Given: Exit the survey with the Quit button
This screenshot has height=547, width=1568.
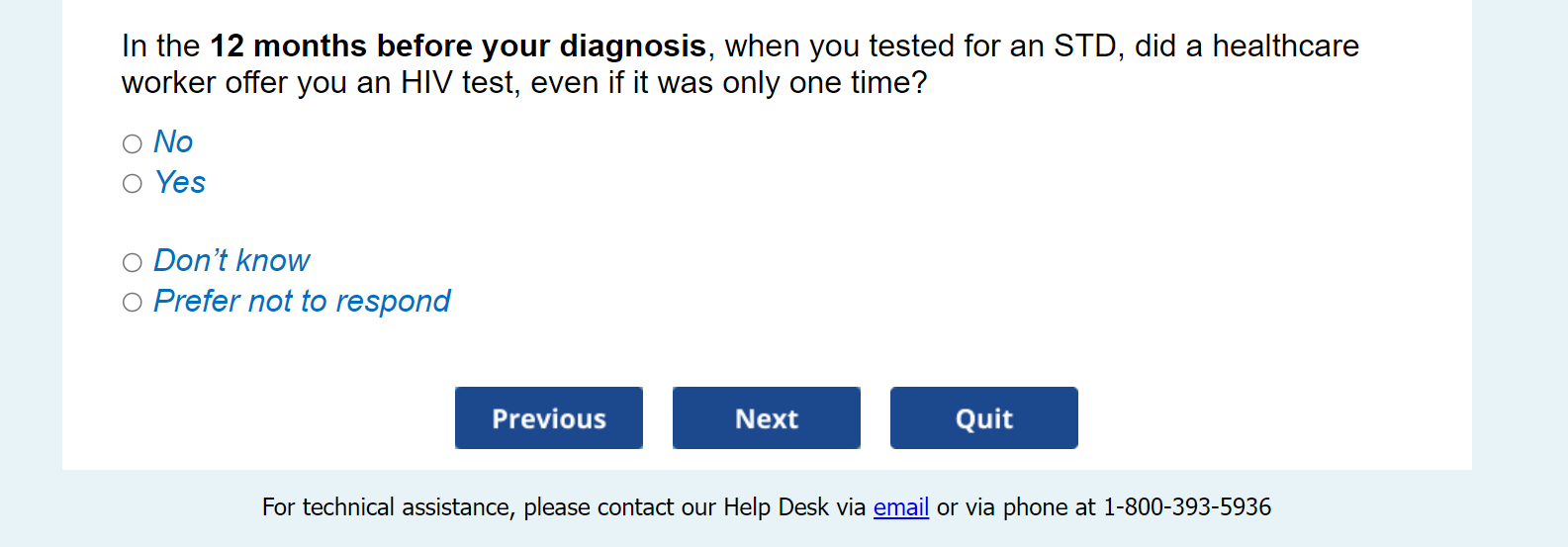Looking at the screenshot, I should tap(983, 418).
